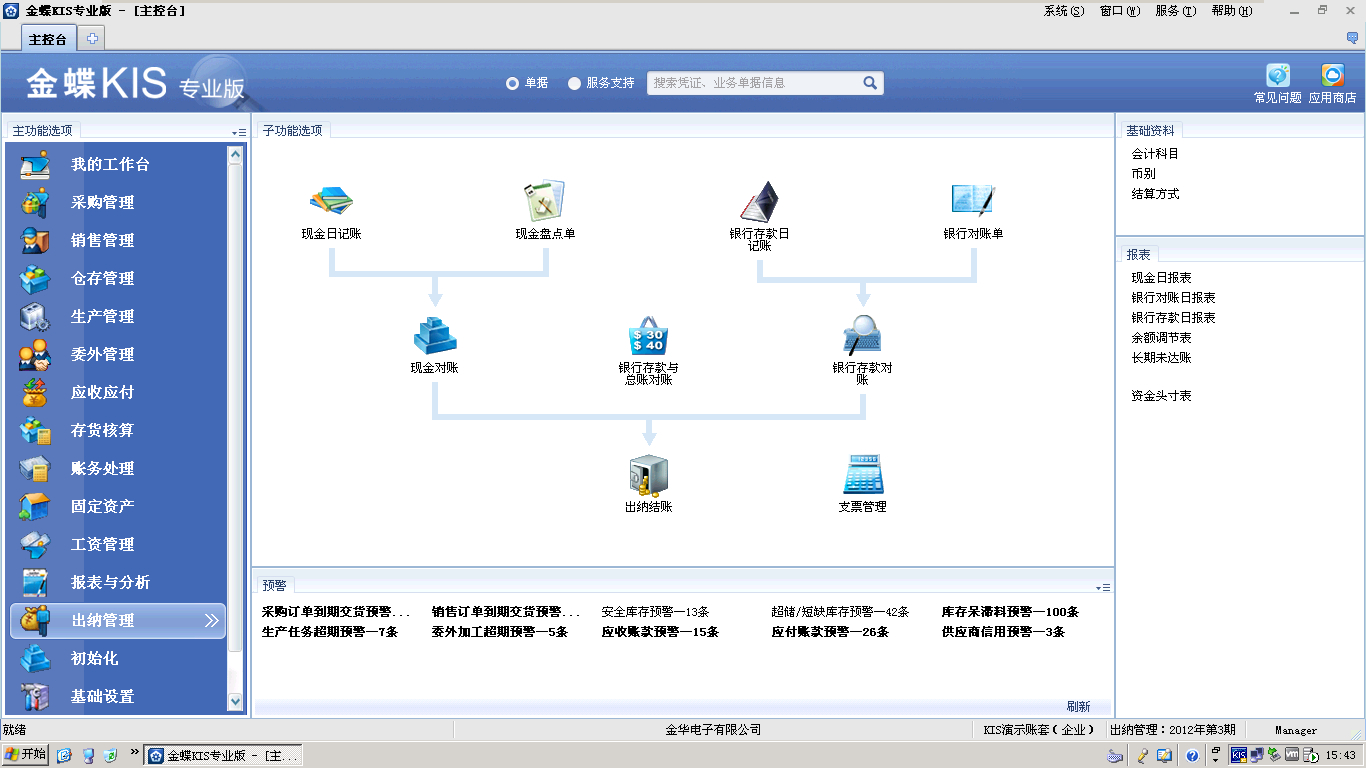Viewport: 1366px width, 768px height.
Task: Switch to the 主控台 tab
Action: coord(48,39)
